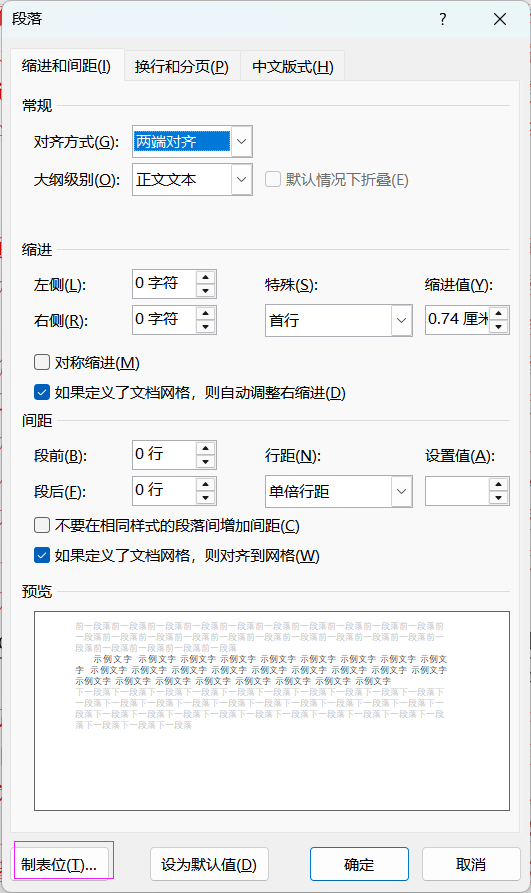Decrease the 设置值 amount
The image size is (531, 893).
(x=499, y=498)
